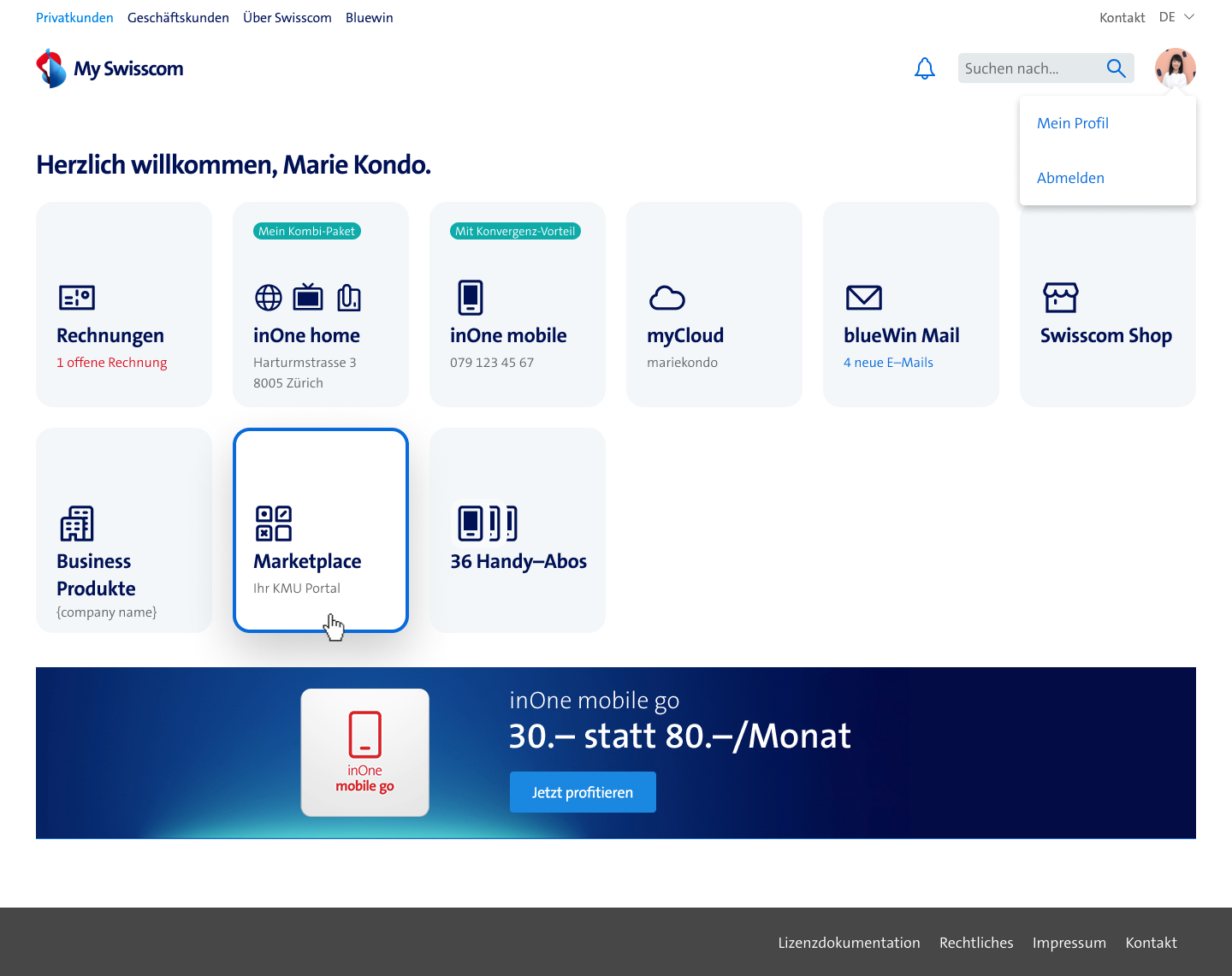
Task: Click the Mit Konvergenz-Vorteil badge
Action: [515, 231]
